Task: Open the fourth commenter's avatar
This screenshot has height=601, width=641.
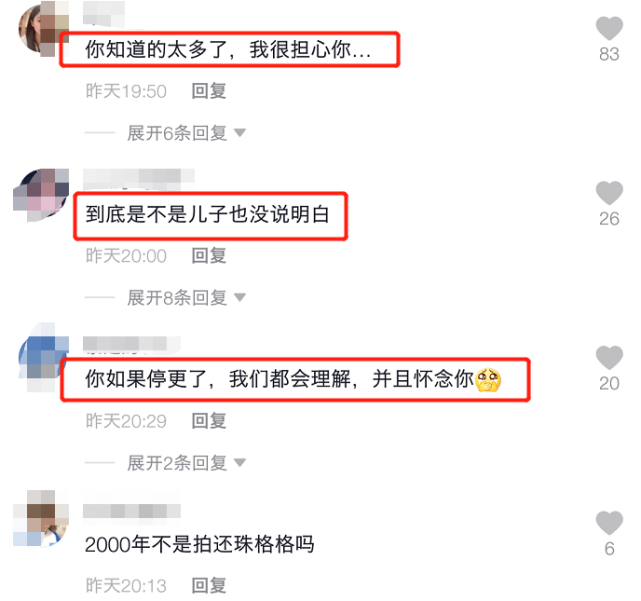Action: pos(41,518)
